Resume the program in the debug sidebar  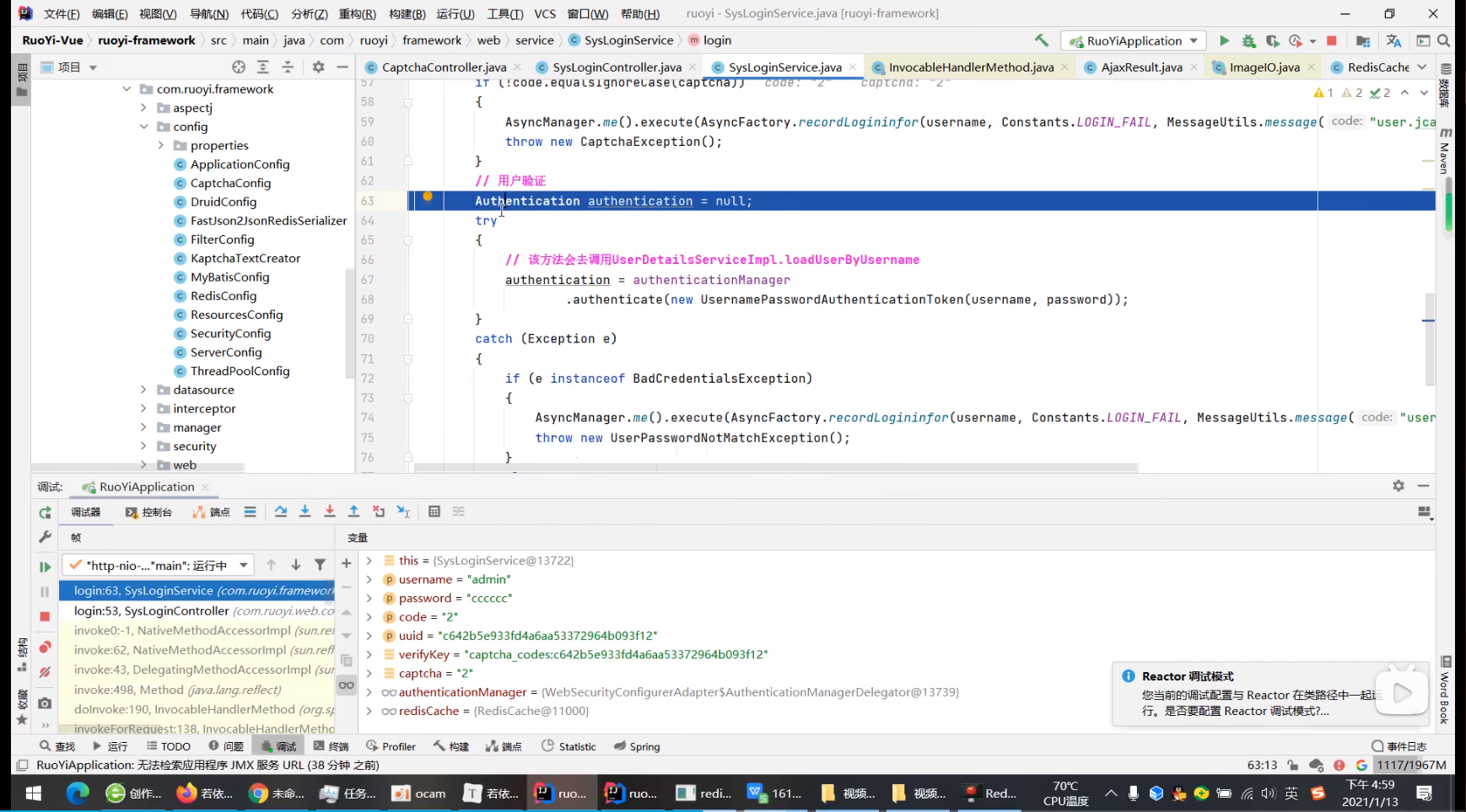(45, 567)
